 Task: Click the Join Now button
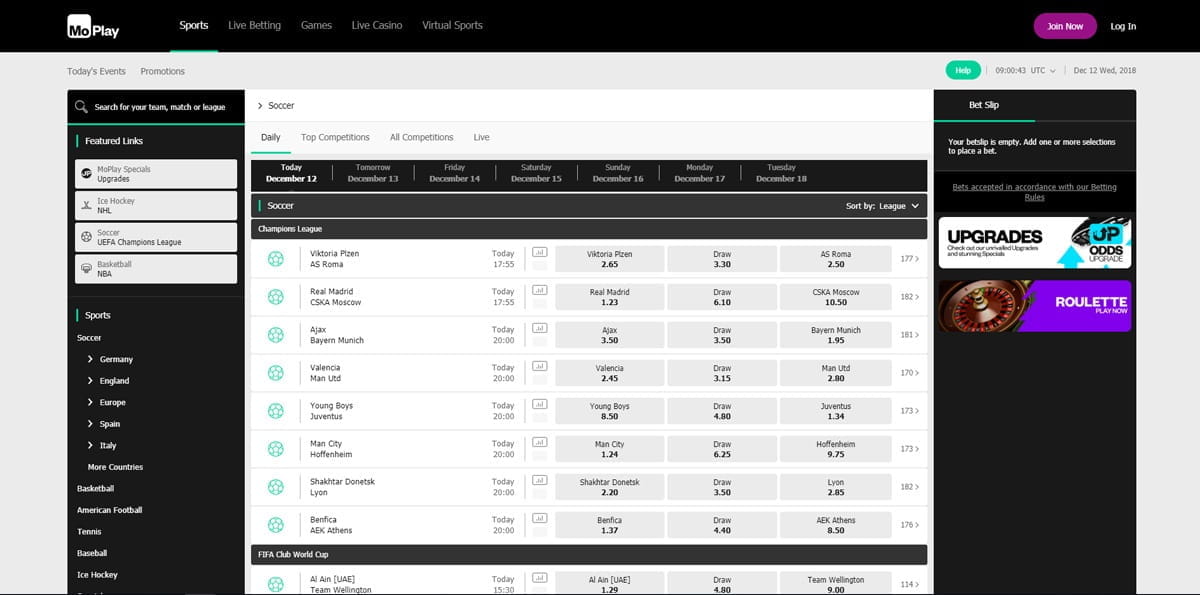coord(1065,26)
